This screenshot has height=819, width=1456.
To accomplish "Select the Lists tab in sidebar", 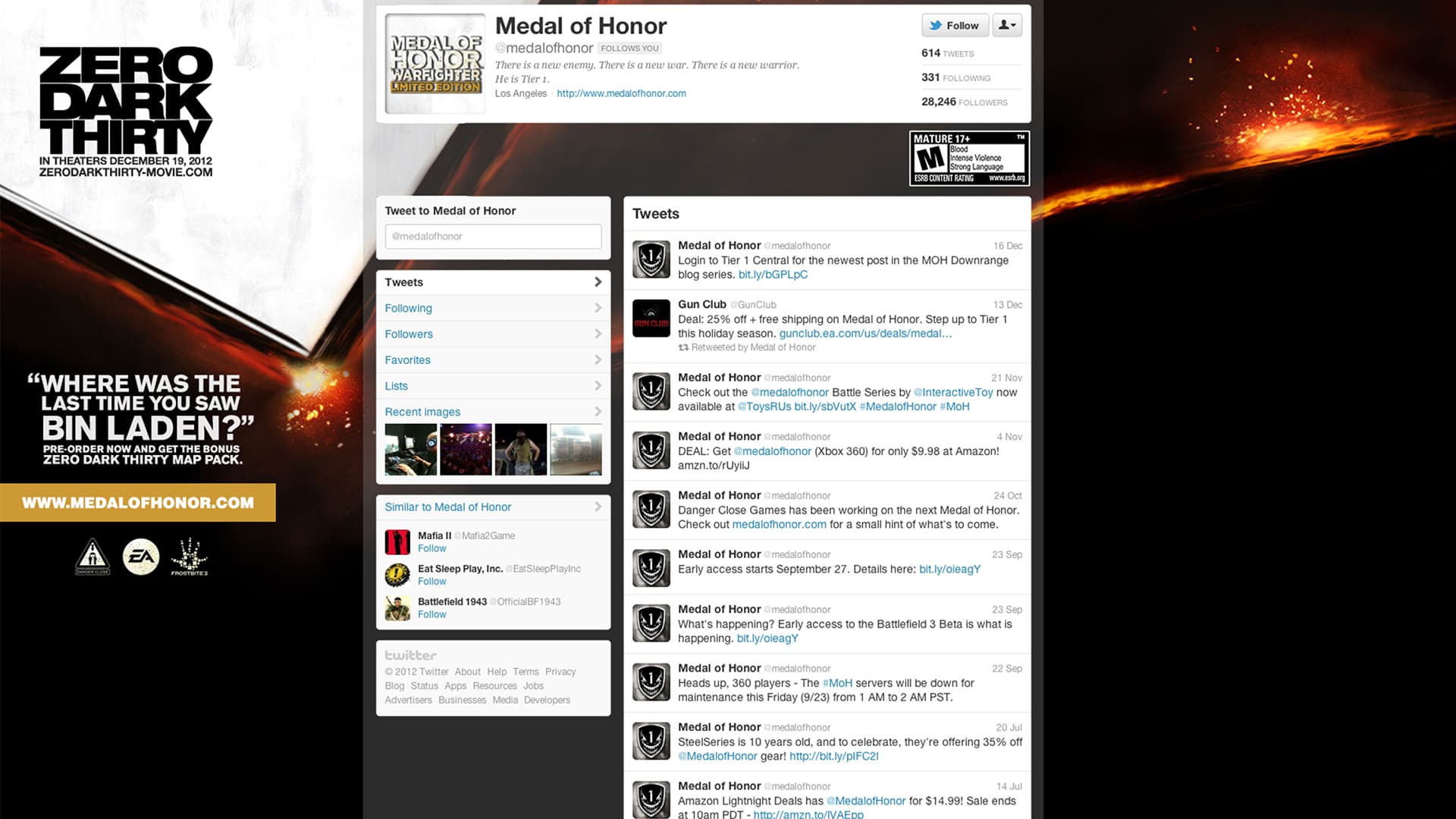I will tap(493, 386).
